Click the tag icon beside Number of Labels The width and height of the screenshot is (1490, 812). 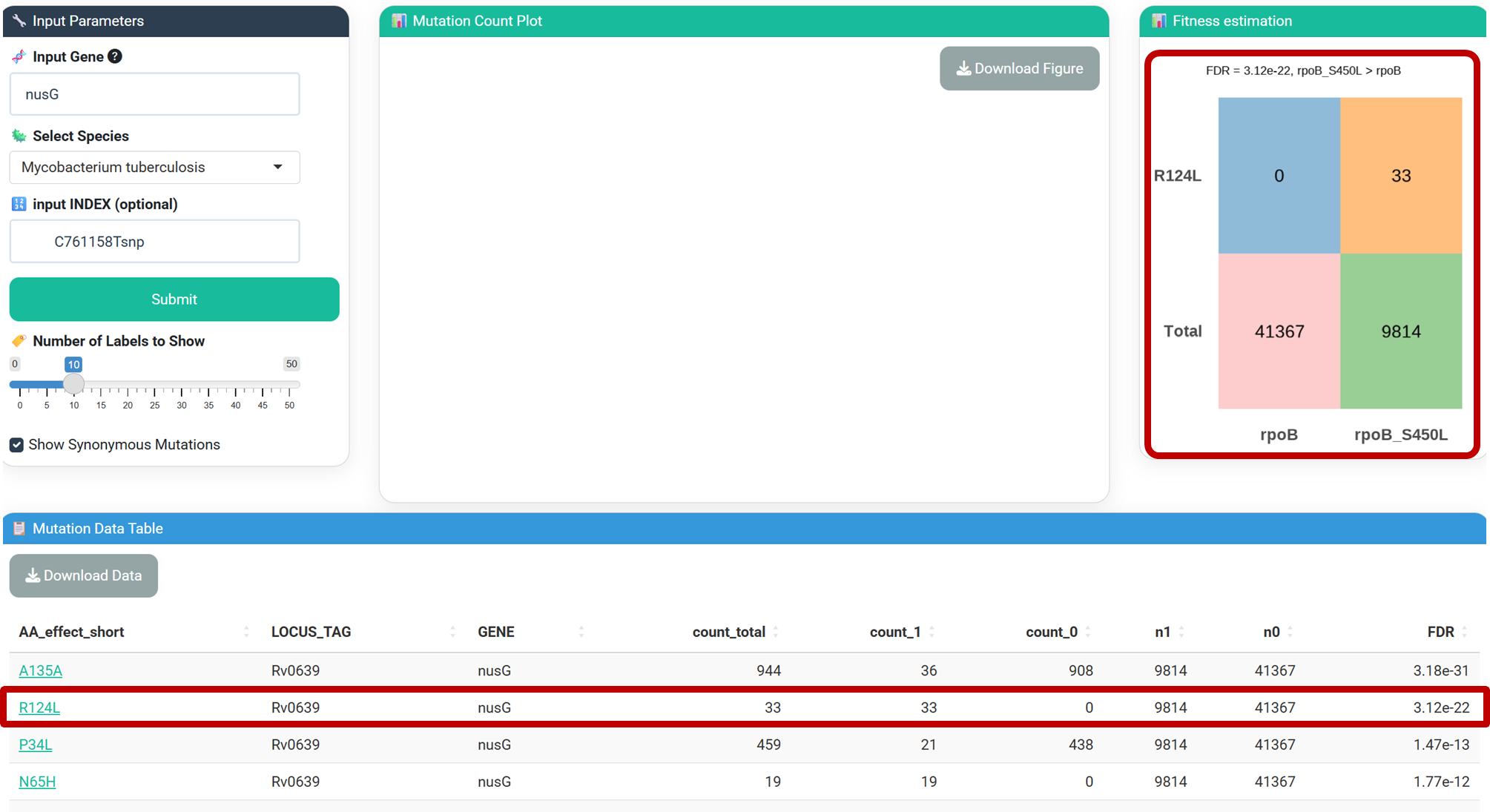[19, 341]
